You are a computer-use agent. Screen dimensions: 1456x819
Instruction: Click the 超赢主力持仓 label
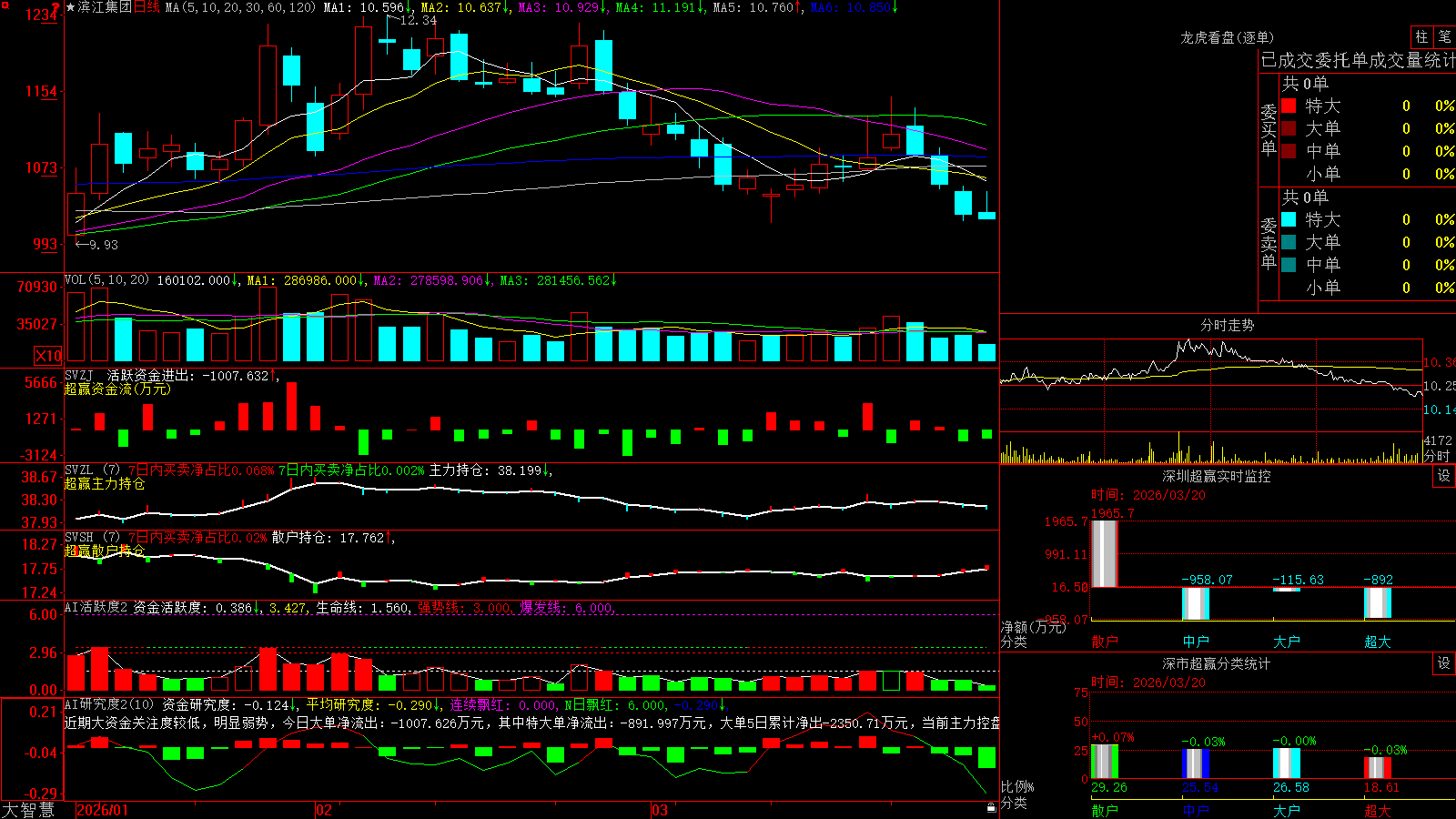click(x=105, y=483)
